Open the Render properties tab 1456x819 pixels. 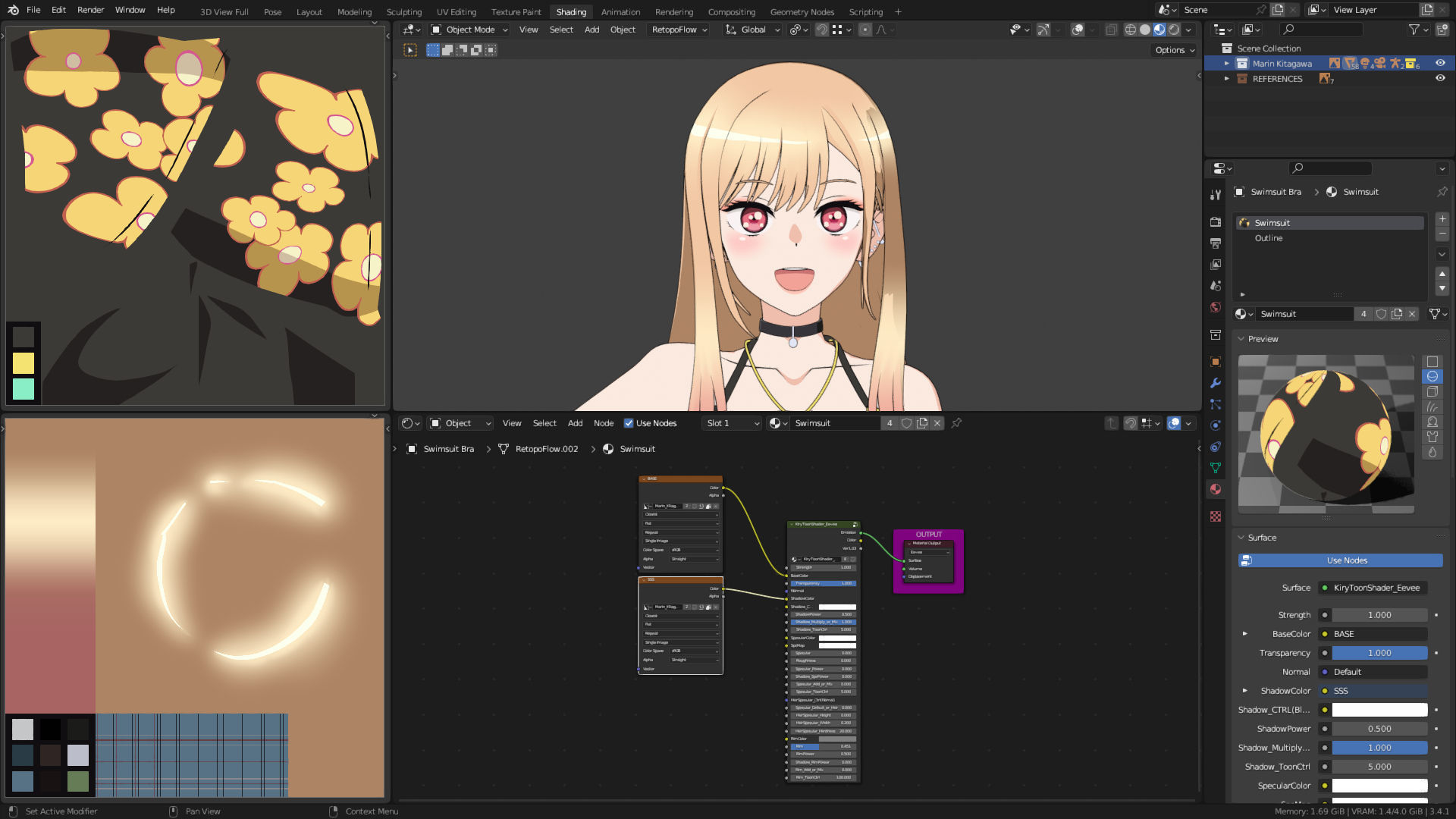pyautogui.click(x=1216, y=222)
